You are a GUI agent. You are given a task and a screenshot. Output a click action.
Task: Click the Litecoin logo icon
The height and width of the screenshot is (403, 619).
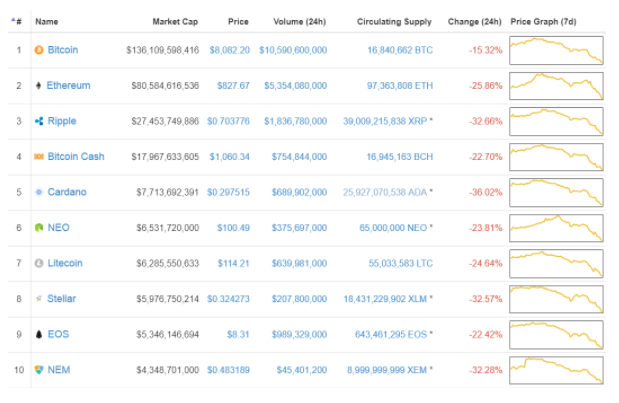point(39,263)
